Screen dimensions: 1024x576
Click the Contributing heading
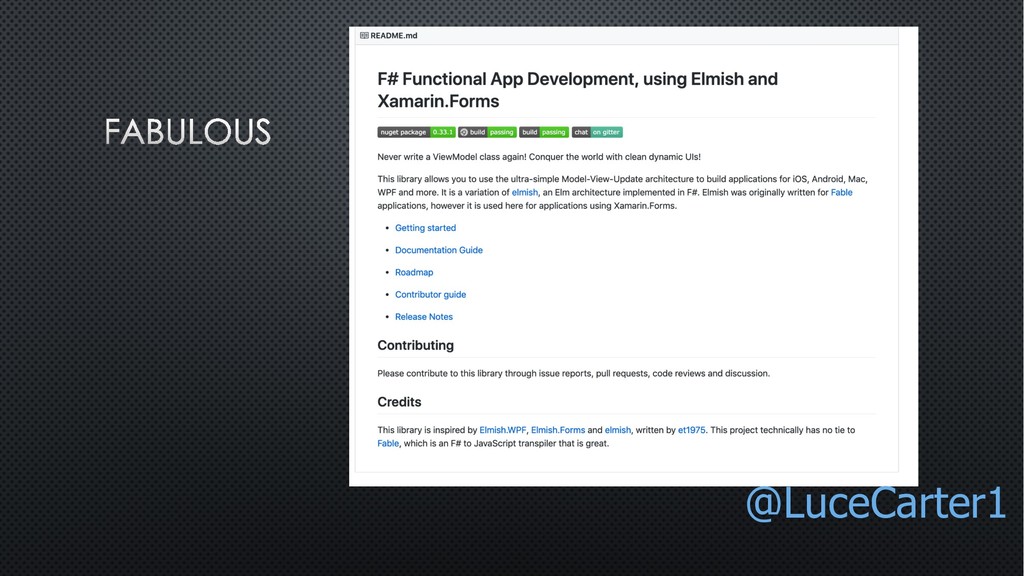415,345
